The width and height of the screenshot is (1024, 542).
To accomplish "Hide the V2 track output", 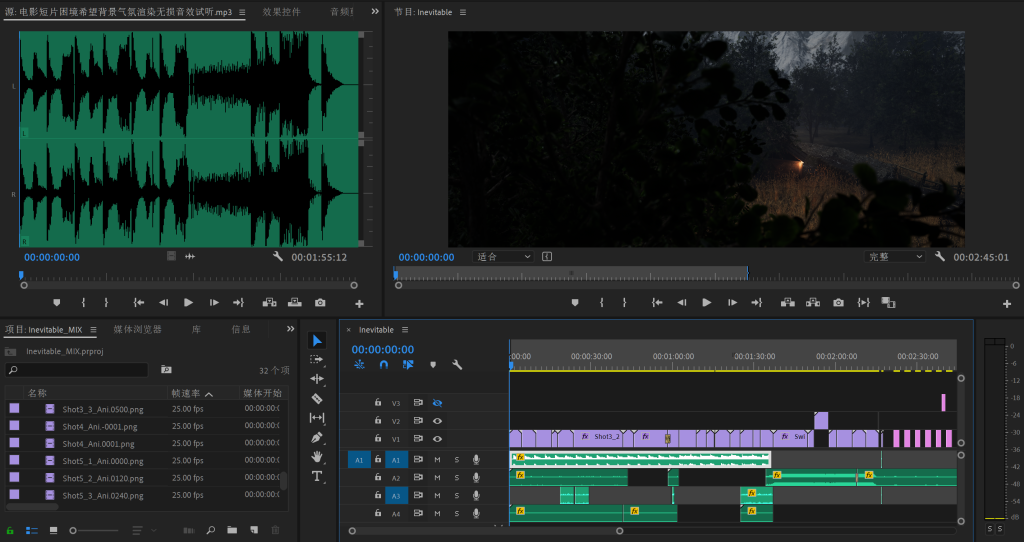I will 437,421.
